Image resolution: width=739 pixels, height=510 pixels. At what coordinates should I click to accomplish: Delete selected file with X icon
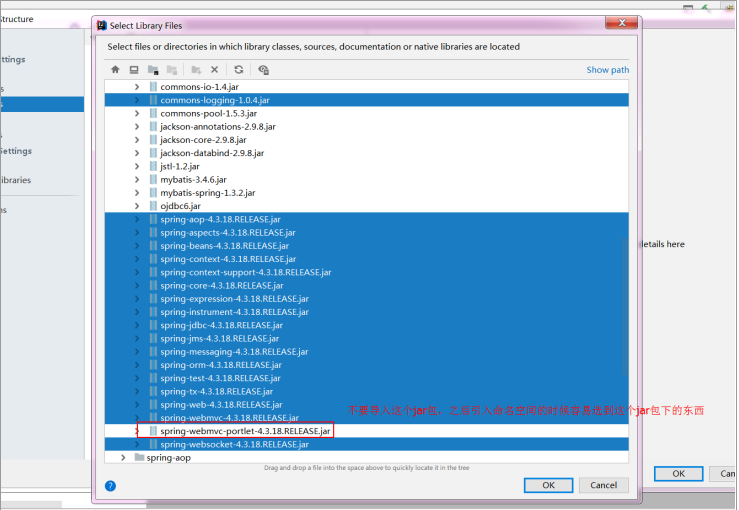(214, 70)
